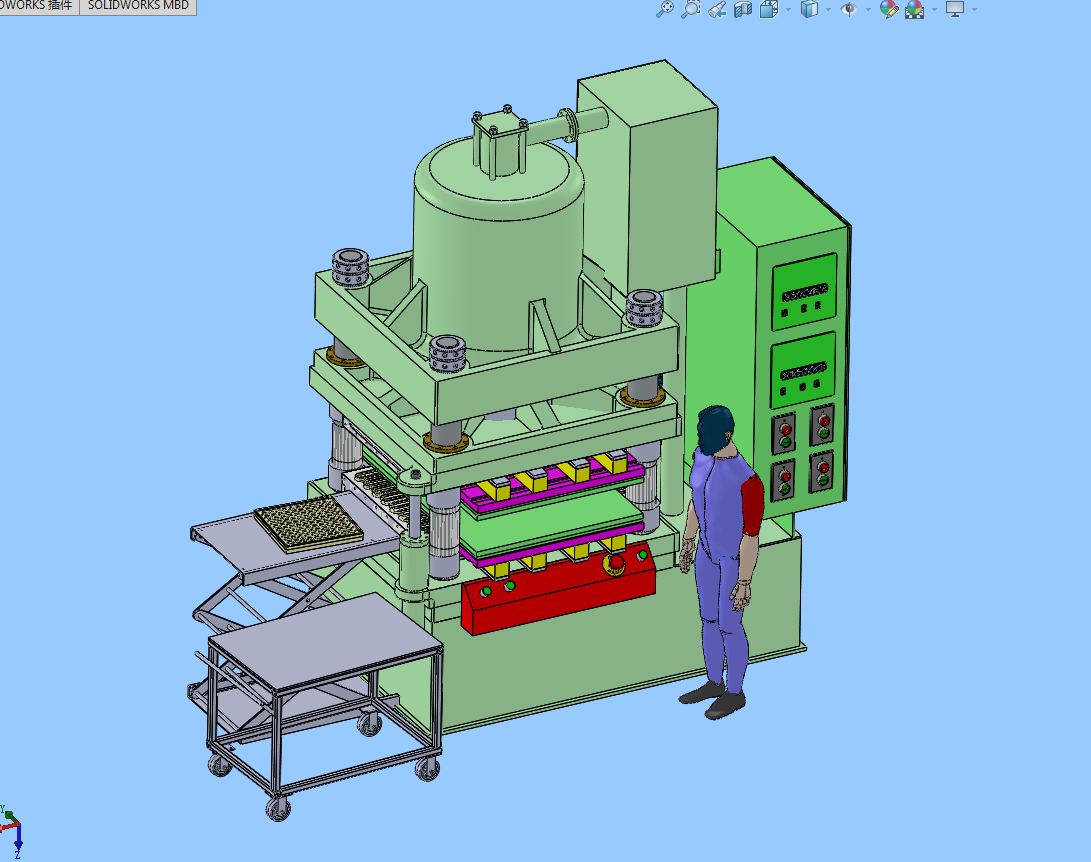Click the Display Style icon

[x=810, y=10]
